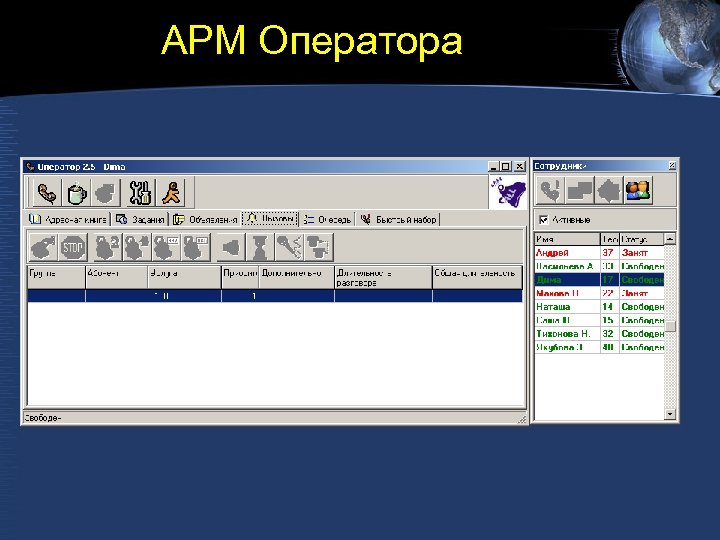This screenshot has width=720, height=540.
Task: Click the networked computers icon
Action: pos(319,248)
